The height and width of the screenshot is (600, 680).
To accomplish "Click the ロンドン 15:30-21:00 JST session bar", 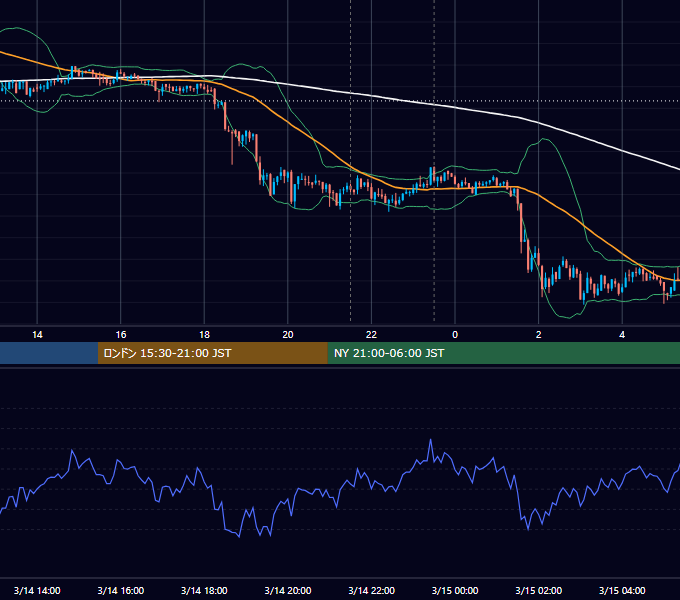I will click(212, 353).
